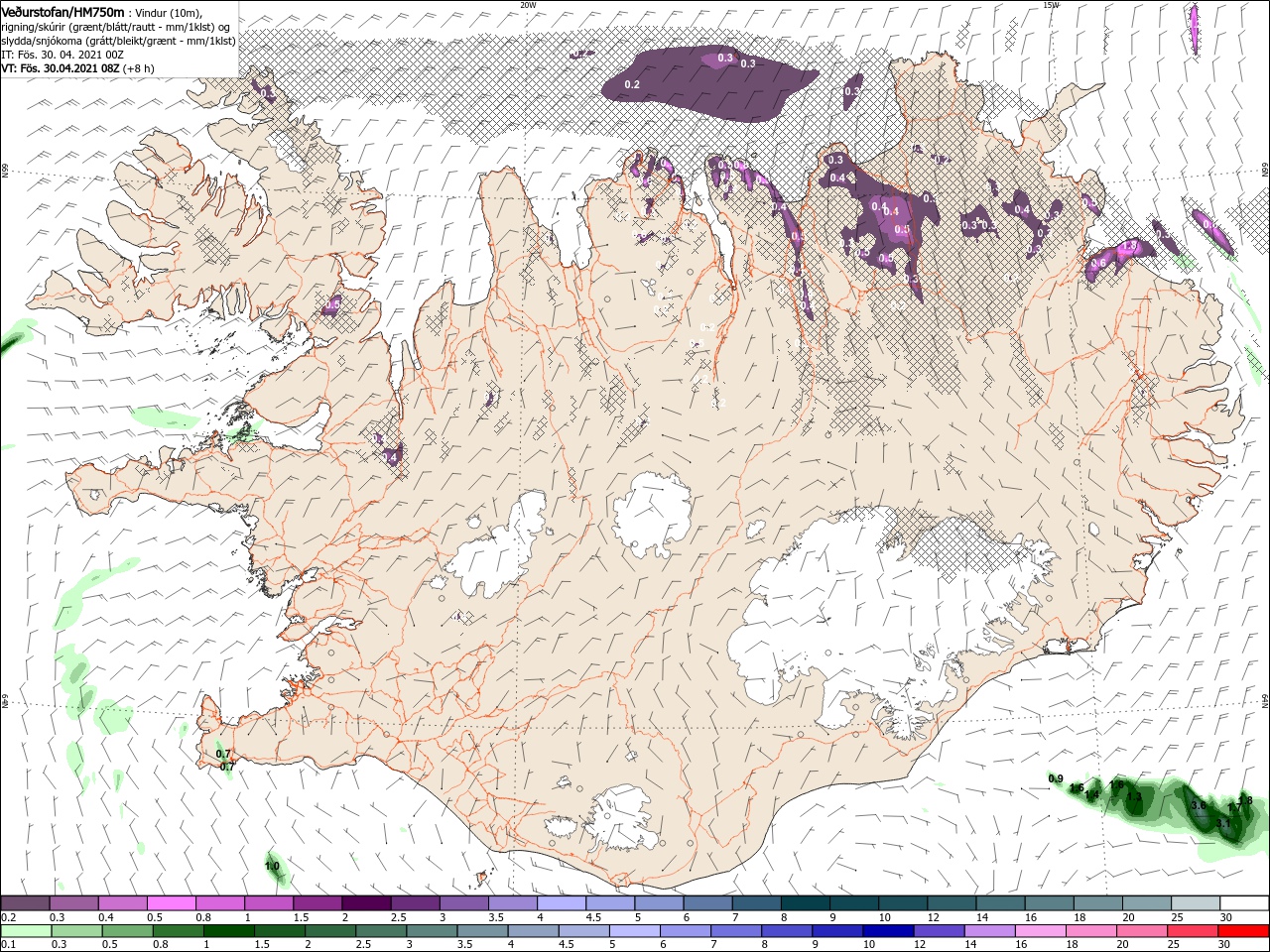The image size is (1270, 952).
Task: Select the lavender 4 swatch in the upper legend row
Action: tap(562, 902)
